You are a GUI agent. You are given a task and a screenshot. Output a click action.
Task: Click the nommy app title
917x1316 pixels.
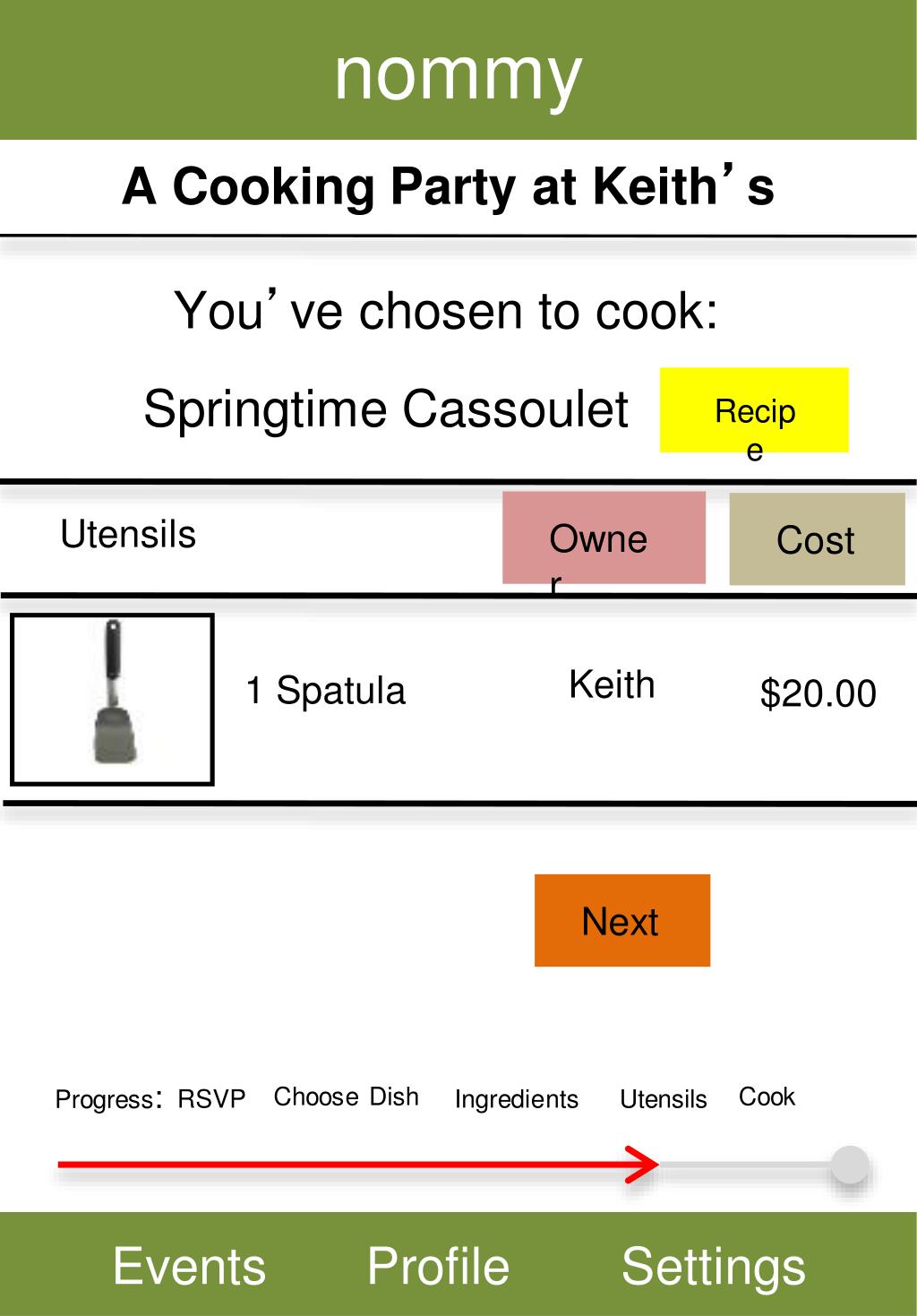pyautogui.click(x=458, y=74)
